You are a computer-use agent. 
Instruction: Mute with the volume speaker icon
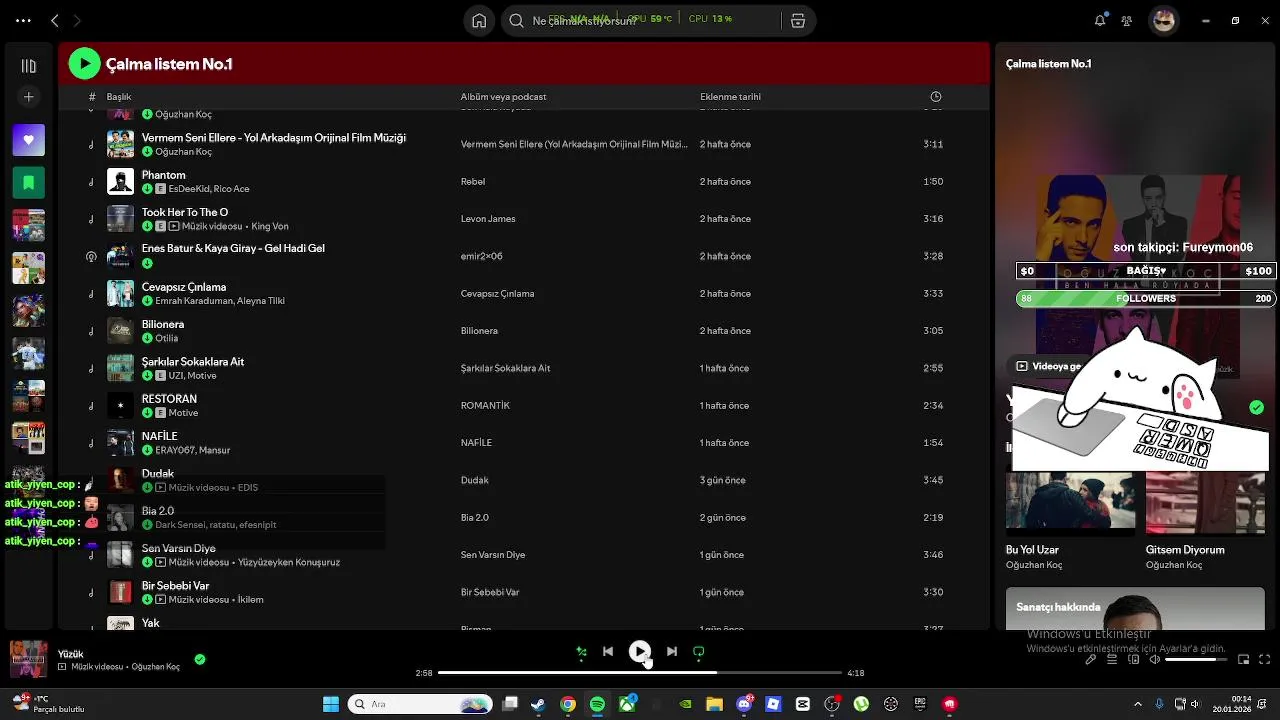tap(1155, 659)
